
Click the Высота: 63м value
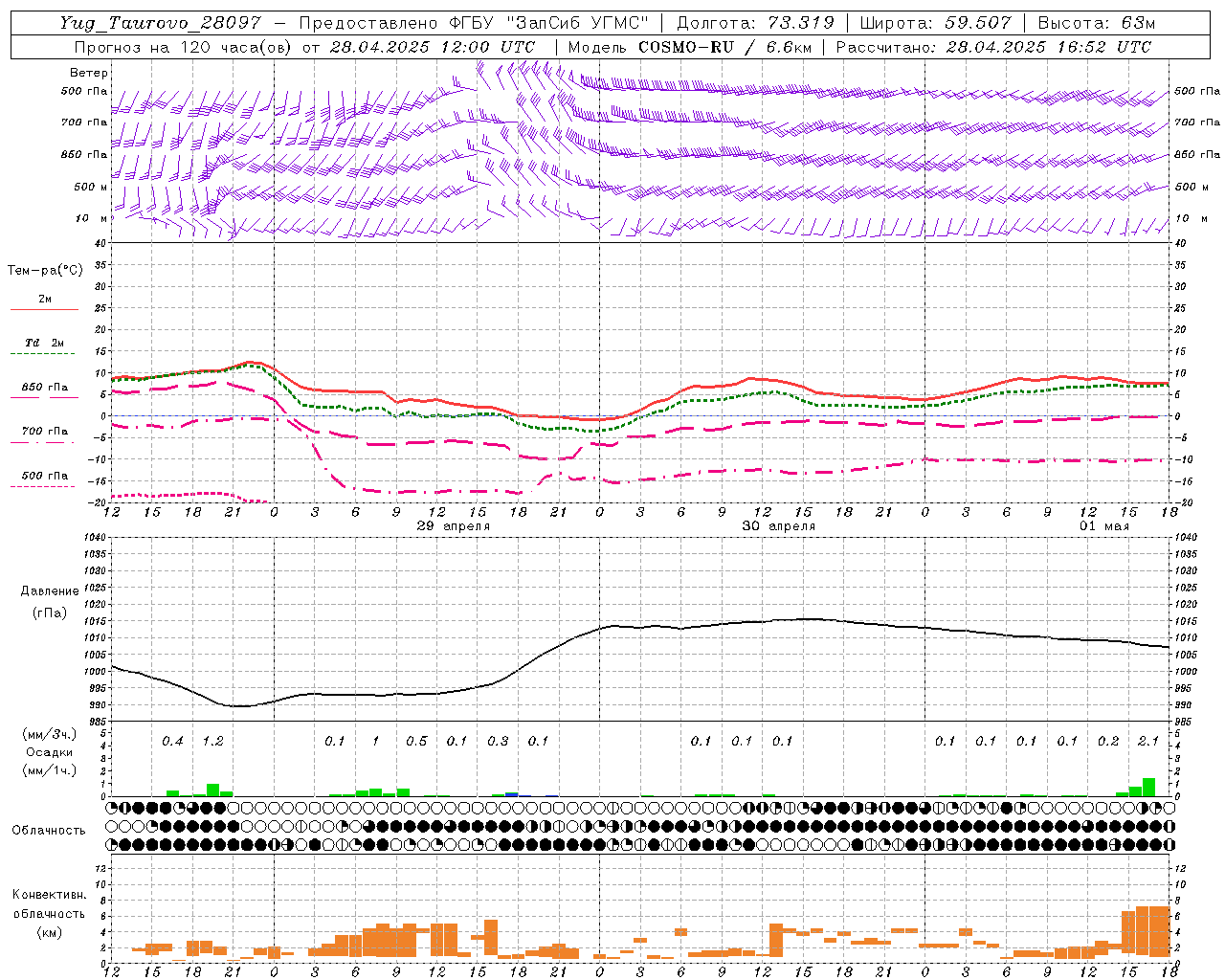[1097, 23]
